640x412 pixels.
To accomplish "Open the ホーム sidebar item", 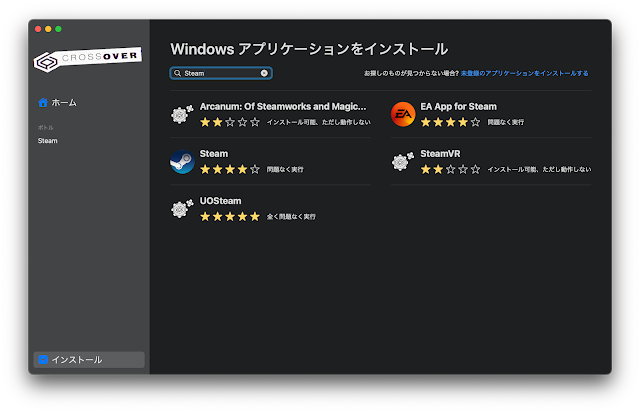I will (x=57, y=102).
